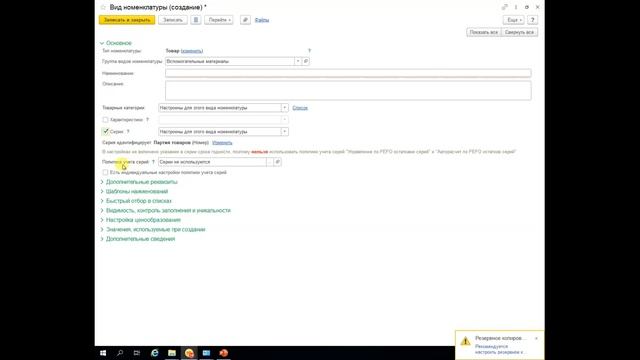Open the 'Список' link
Viewport: 640px width, 360px height.
click(300, 108)
